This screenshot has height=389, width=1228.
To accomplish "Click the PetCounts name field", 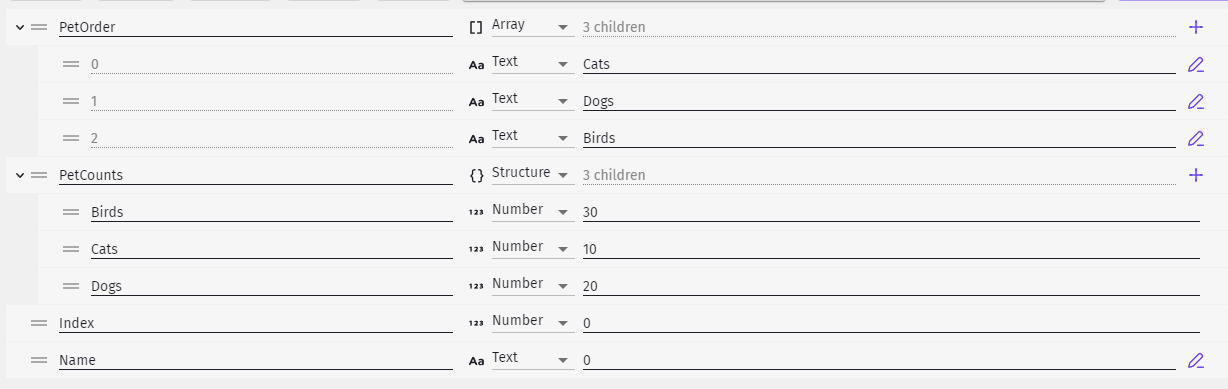I will point(255,175).
